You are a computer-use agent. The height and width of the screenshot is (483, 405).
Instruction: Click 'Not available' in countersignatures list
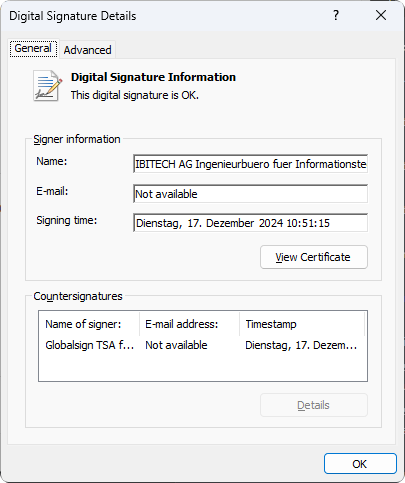(176, 345)
